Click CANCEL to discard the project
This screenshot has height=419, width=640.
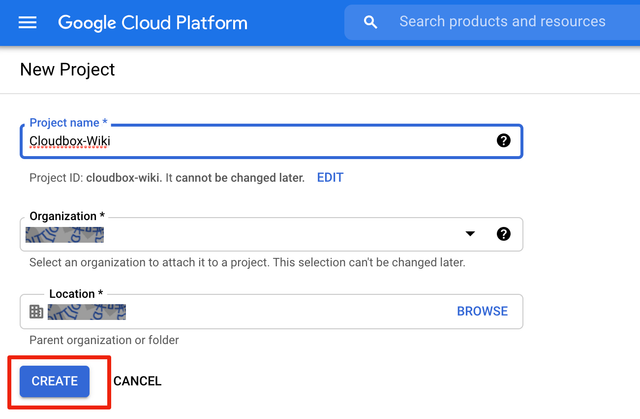137,381
